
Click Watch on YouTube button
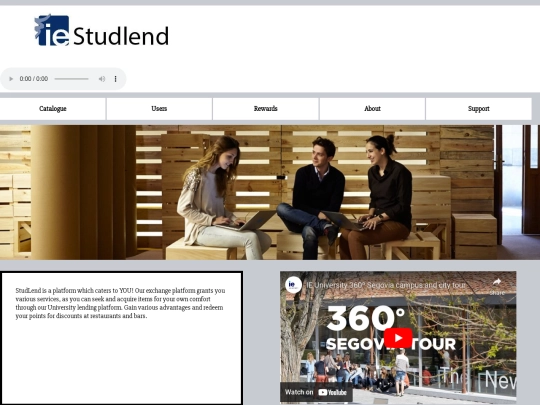coord(316,392)
